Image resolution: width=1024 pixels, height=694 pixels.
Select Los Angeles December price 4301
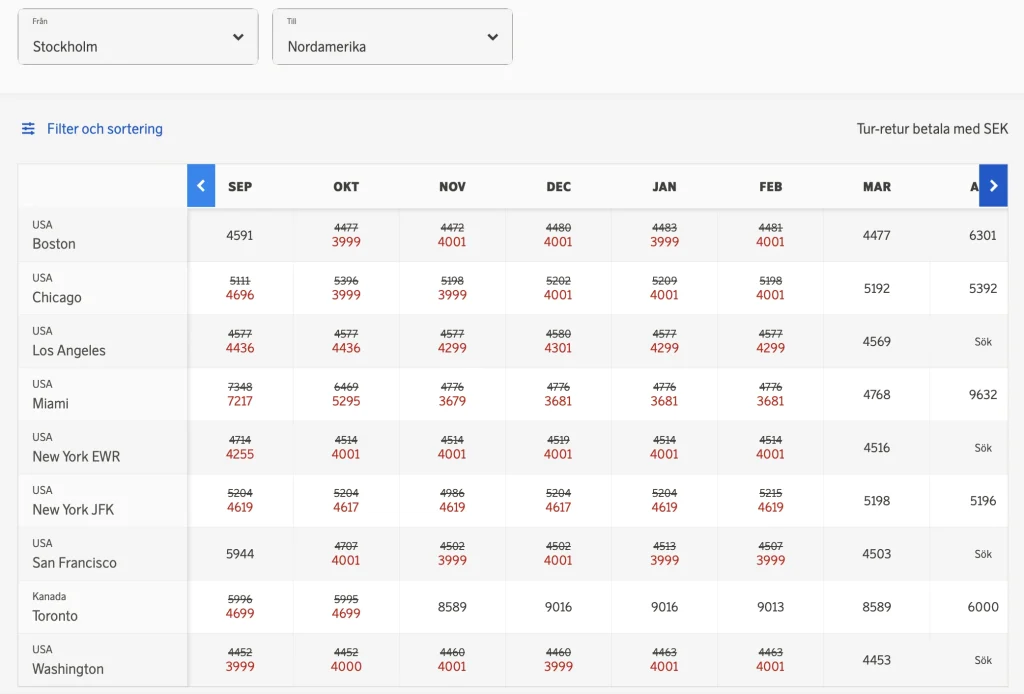[558, 348]
